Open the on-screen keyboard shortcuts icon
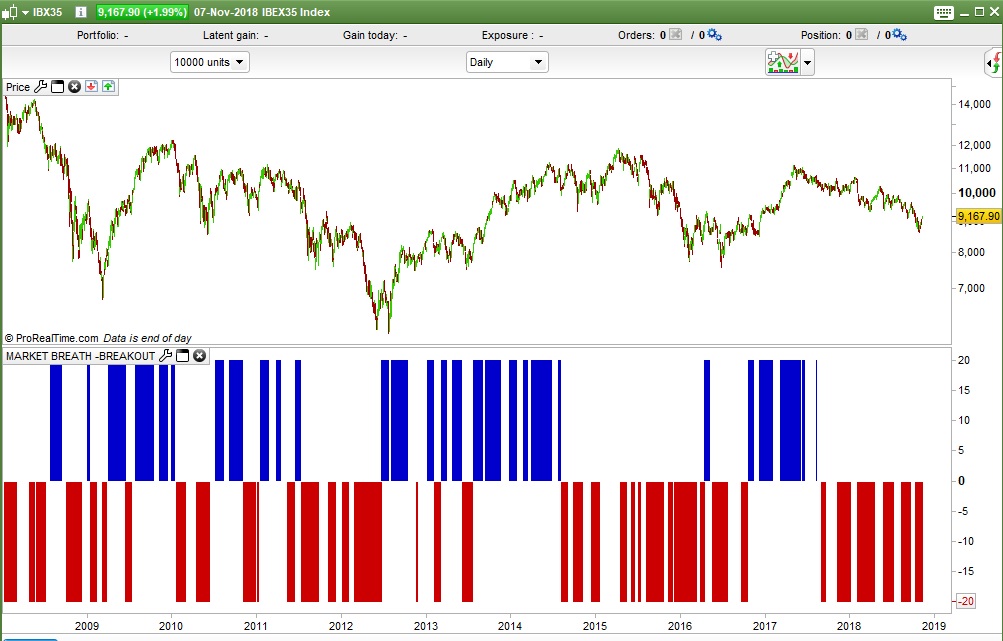The image size is (1003, 641). click(x=944, y=12)
